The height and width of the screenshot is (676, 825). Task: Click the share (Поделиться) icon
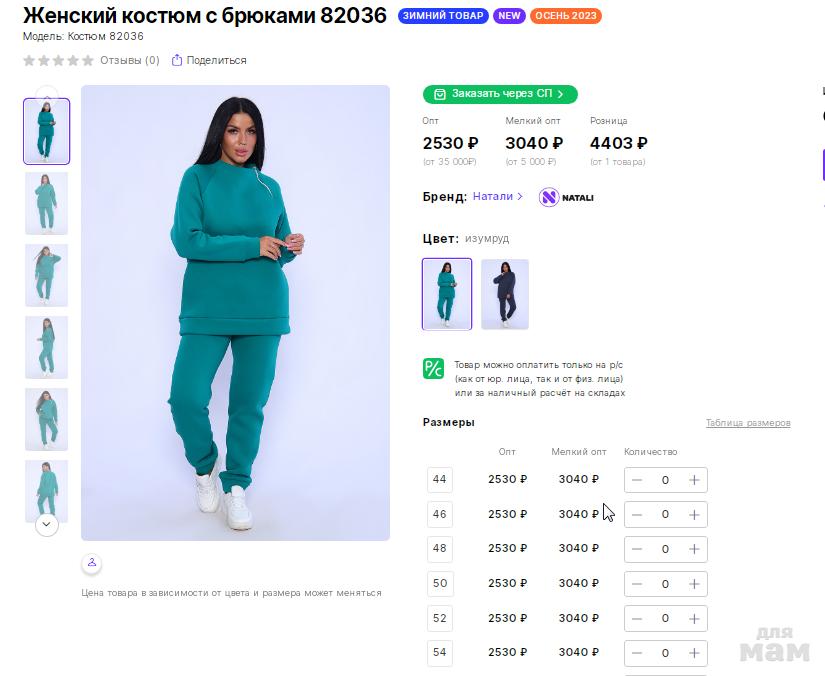click(177, 60)
